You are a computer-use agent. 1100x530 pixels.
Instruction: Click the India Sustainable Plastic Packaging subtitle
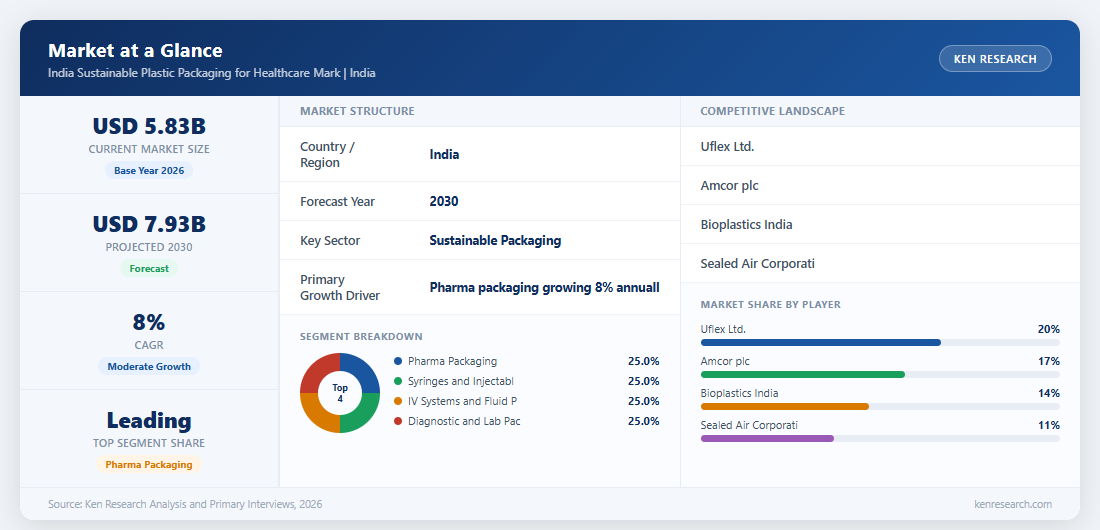click(x=212, y=73)
